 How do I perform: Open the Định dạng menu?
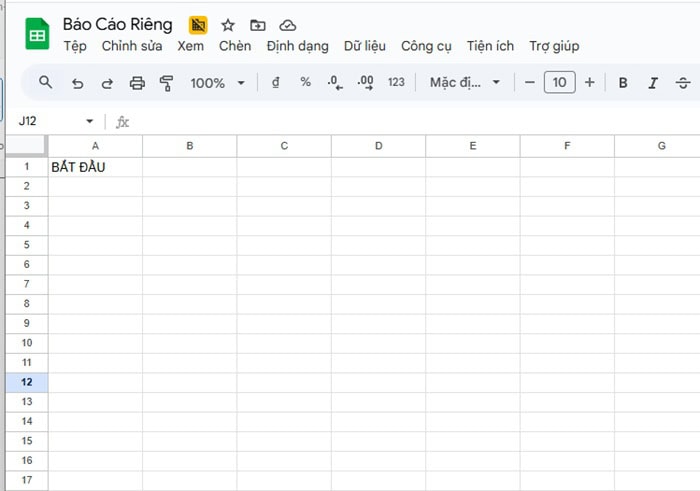click(x=297, y=46)
